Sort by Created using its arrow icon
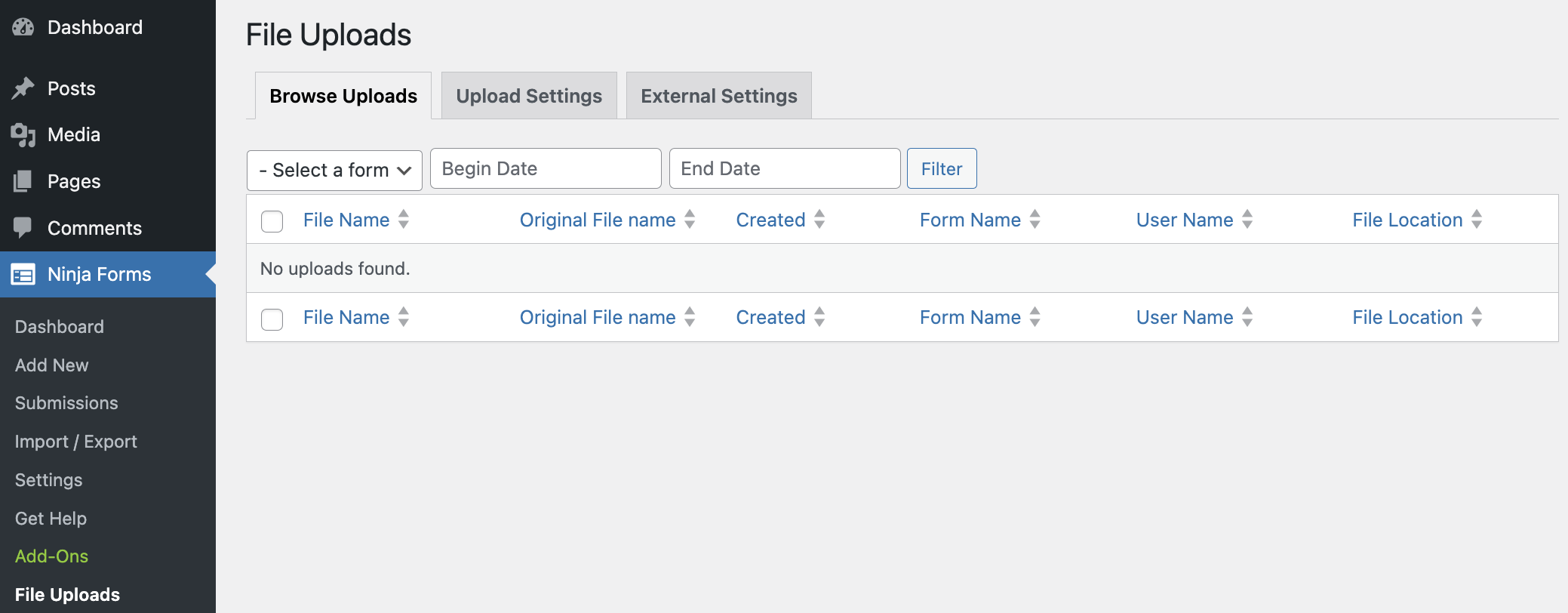The width and height of the screenshot is (1568, 613). tap(820, 220)
